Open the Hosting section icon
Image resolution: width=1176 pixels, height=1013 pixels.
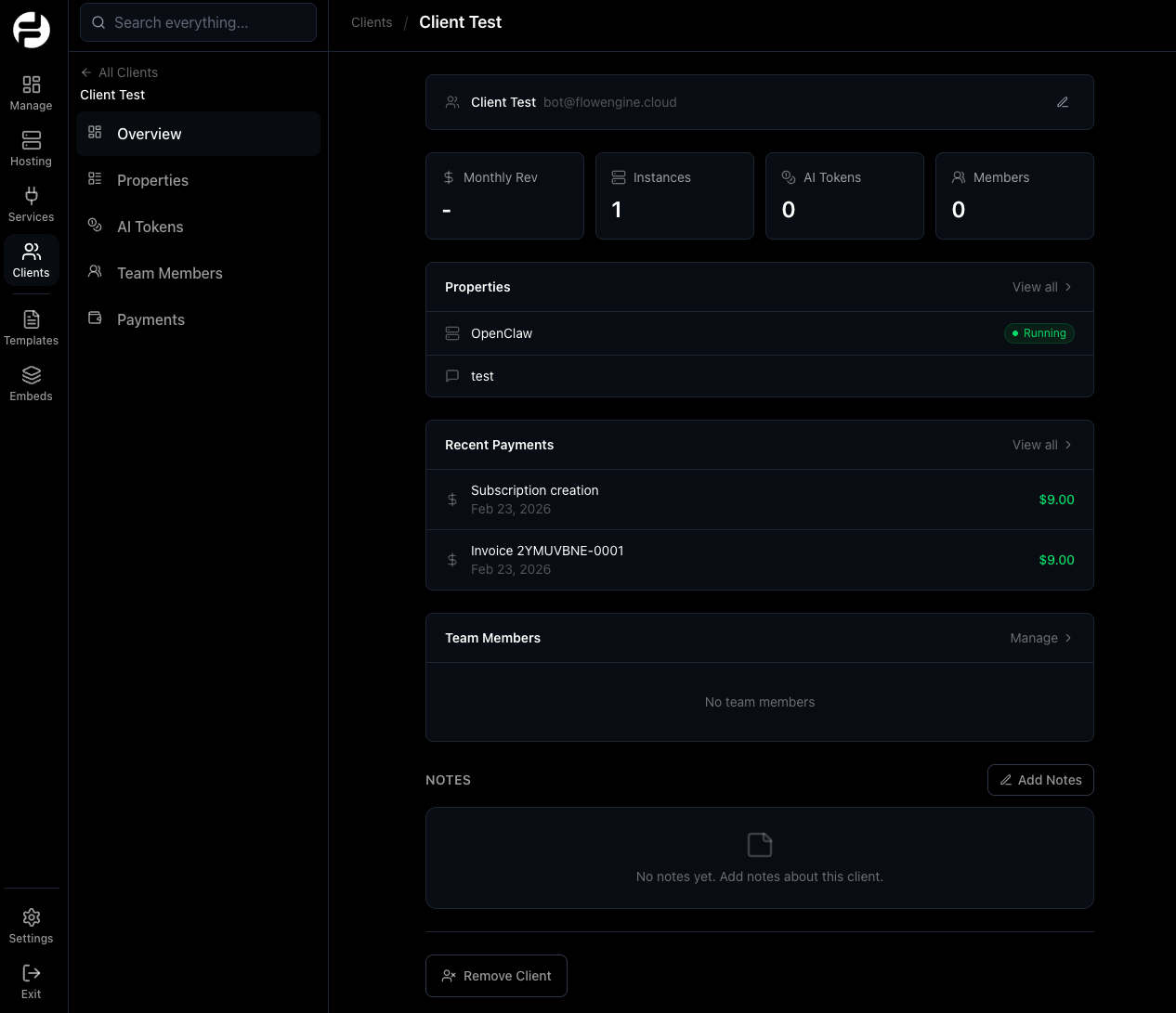[x=31, y=140]
